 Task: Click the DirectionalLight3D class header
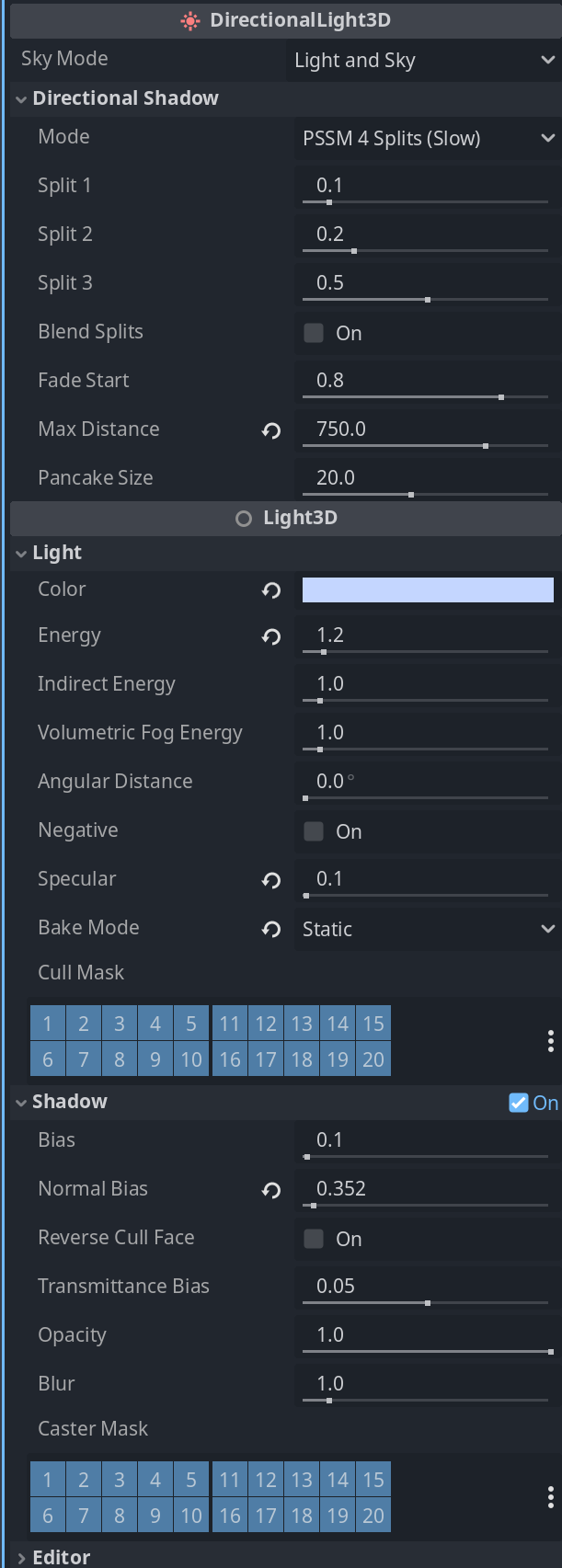(x=286, y=20)
